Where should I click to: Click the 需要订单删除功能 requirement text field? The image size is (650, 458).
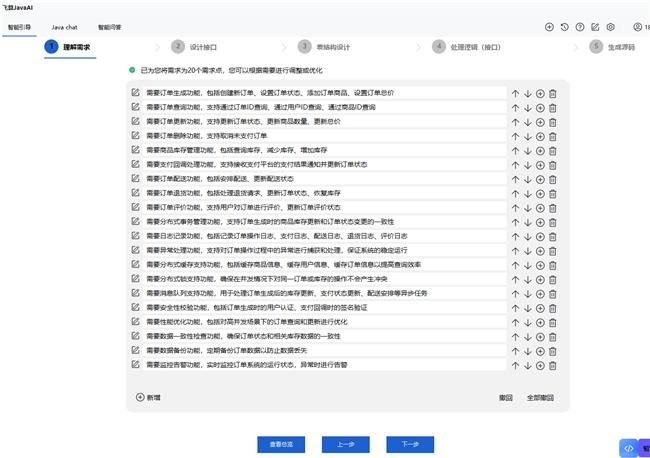[324, 136]
